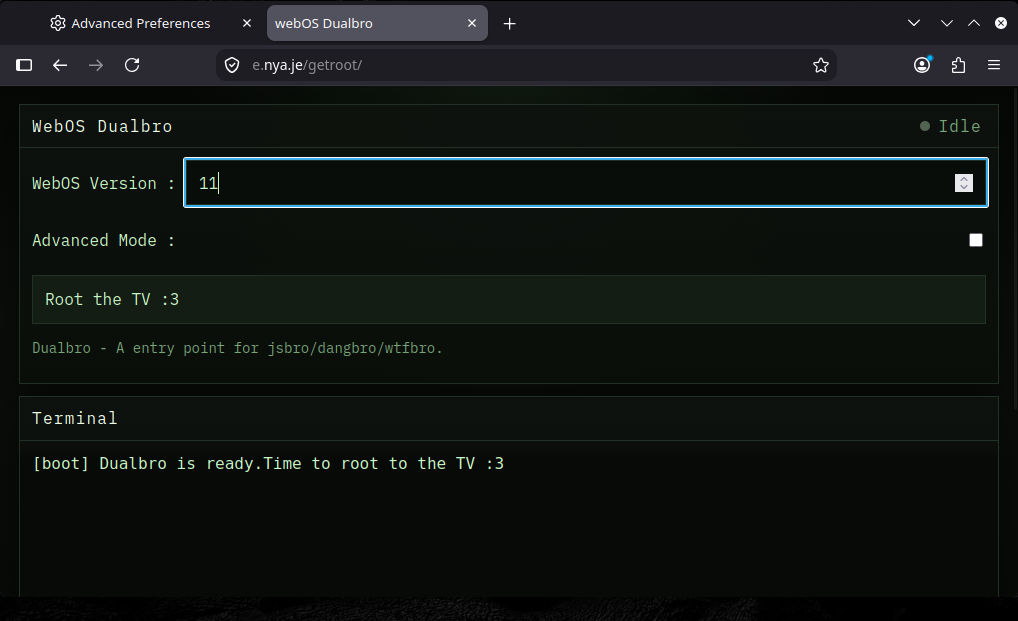Click the 'Dualbro - A entry point' description
The height and width of the screenshot is (621, 1018).
click(237, 348)
